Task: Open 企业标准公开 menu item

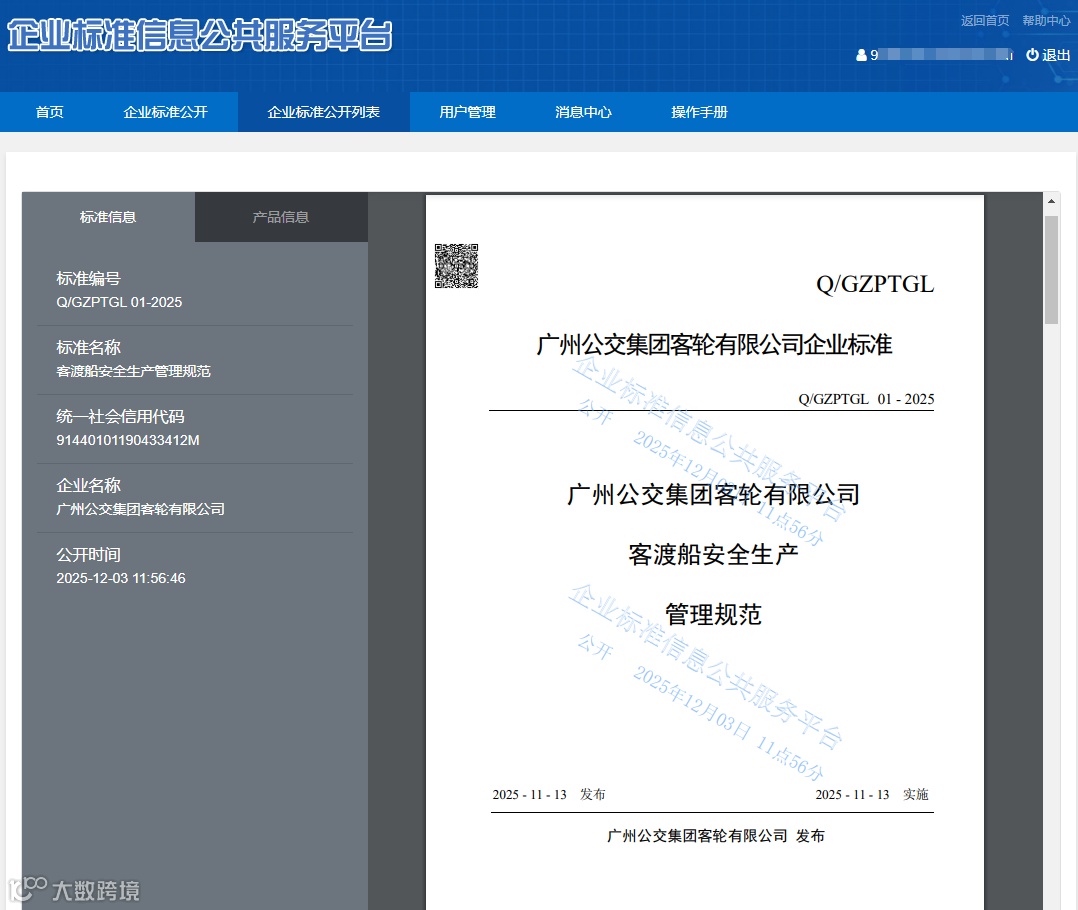Action: pyautogui.click(x=166, y=112)
